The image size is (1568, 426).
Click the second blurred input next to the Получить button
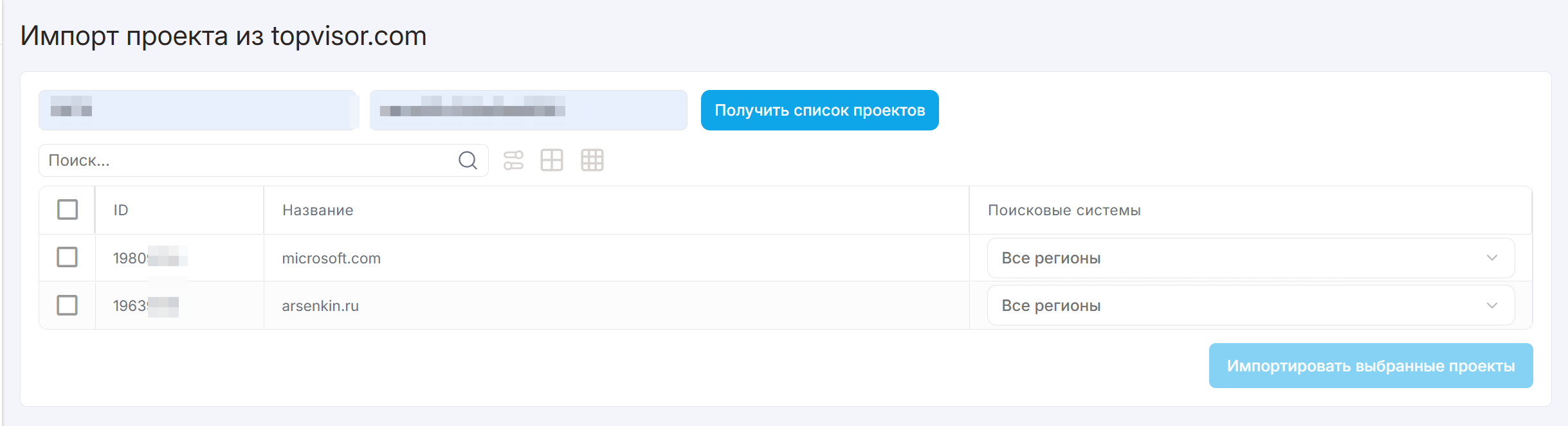528,110
